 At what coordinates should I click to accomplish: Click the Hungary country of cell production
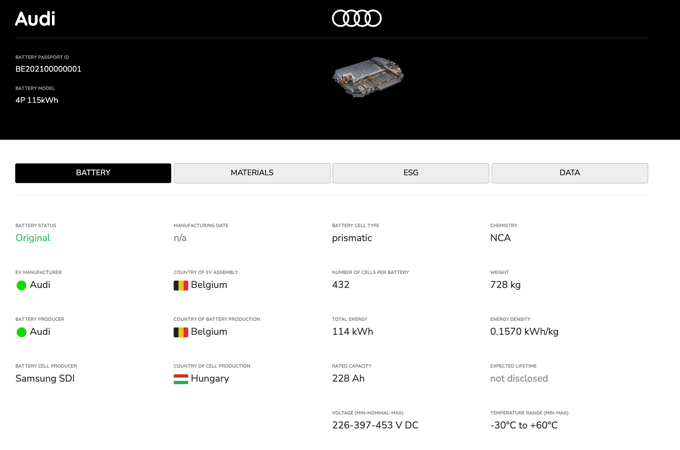(210, 378)
